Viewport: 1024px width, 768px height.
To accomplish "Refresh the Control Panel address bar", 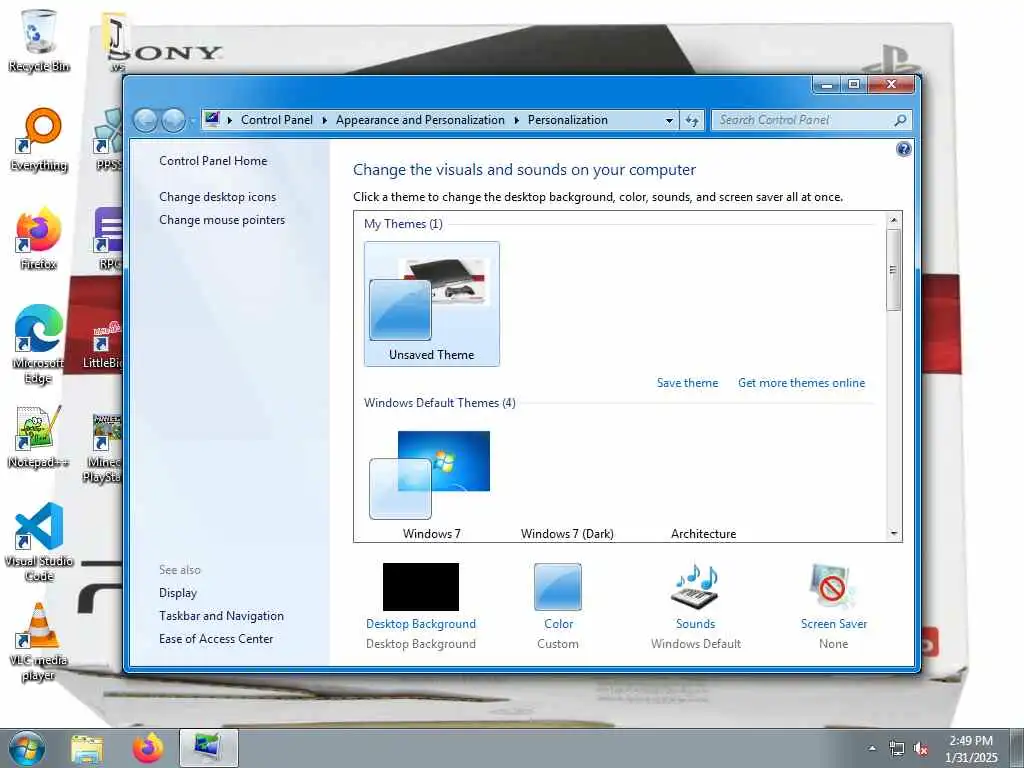I will [x=692, y=120].
